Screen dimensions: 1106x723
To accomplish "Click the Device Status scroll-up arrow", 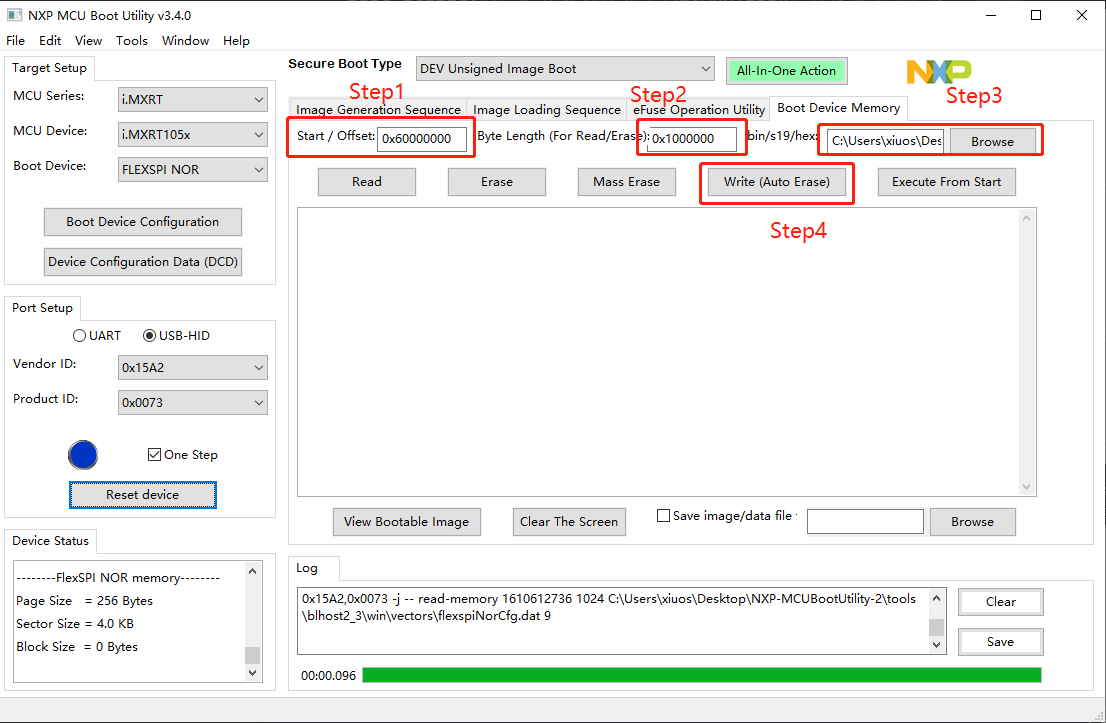I will [253, 571].
